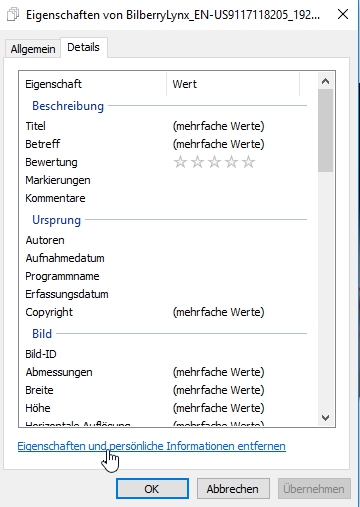Set Bewertung rating to two stars
The width and height of the screenshot is (360, 507).
(197, 162)
